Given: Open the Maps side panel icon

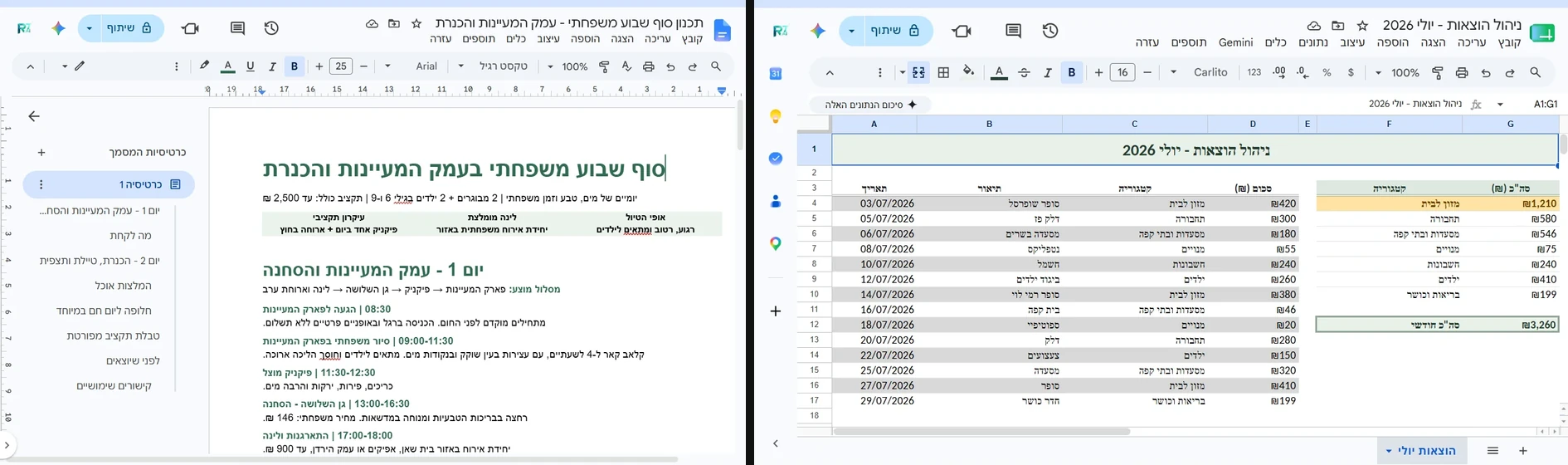Looking at the screenshot, I should click(x=776, y=243).
